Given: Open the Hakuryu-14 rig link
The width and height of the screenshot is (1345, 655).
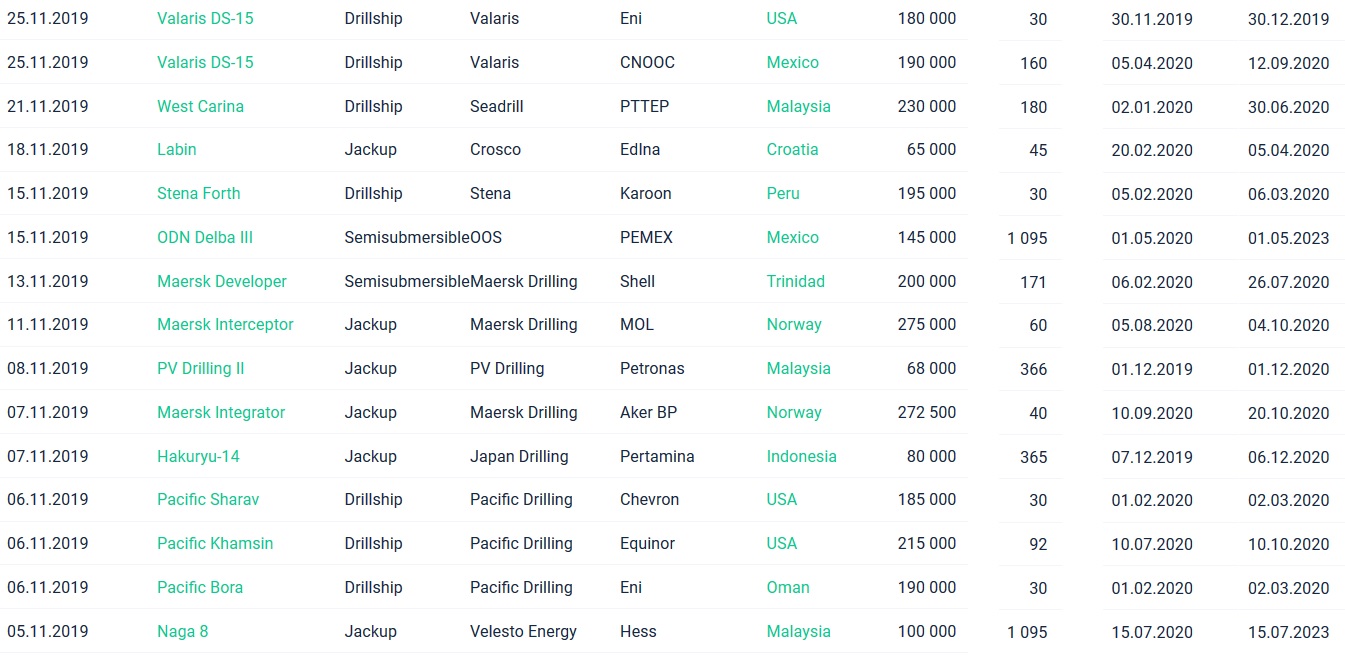Looking at the screenshot, I should (x=198, y=456).
